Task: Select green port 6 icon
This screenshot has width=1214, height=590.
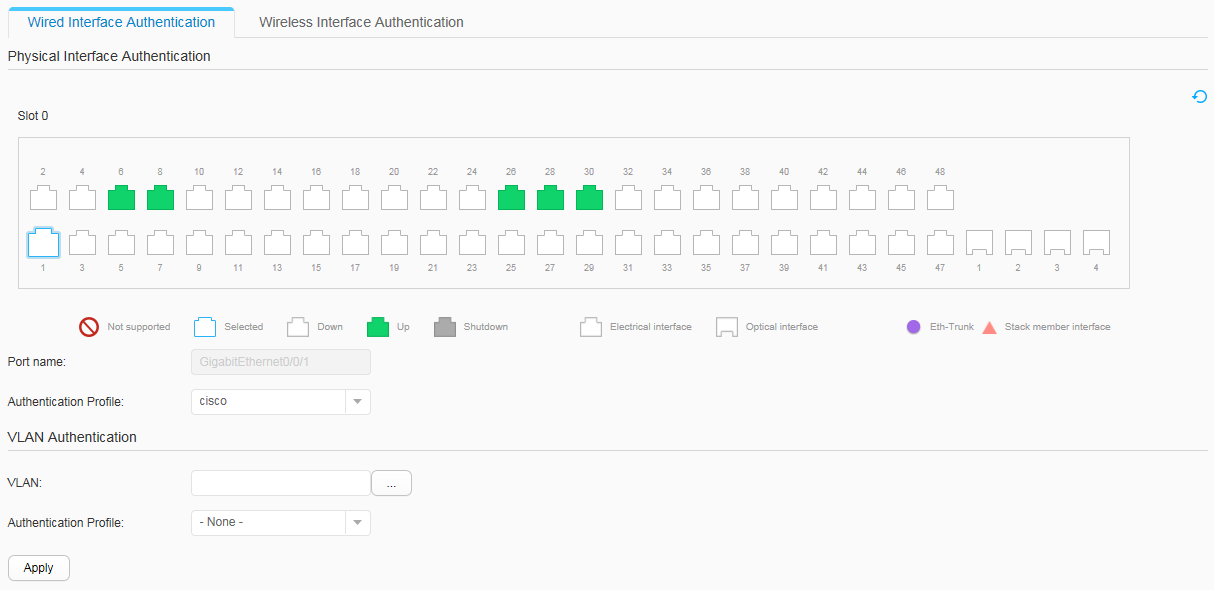Action: coord(121,197)
